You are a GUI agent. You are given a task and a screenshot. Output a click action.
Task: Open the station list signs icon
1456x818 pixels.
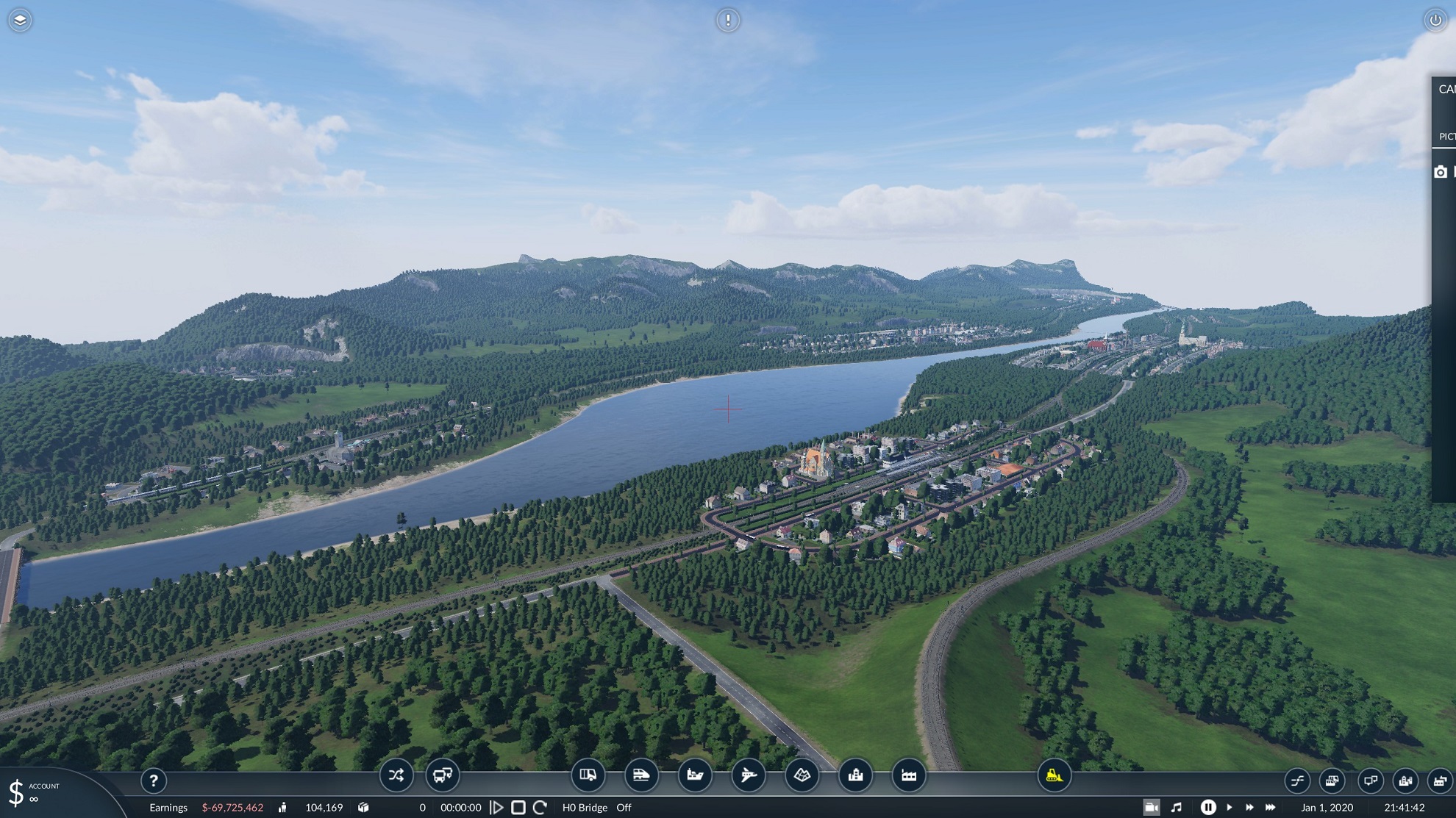[1371, 781]
